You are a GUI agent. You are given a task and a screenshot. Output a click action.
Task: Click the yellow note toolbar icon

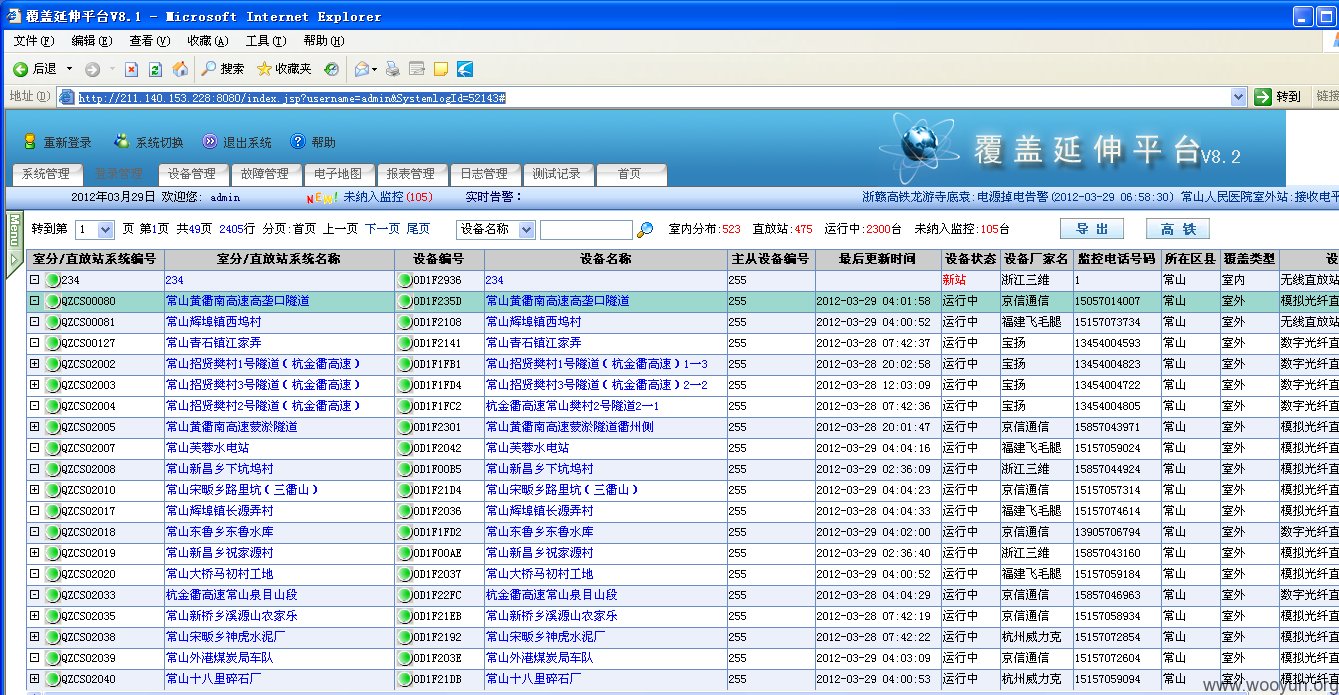click(440, 69)
